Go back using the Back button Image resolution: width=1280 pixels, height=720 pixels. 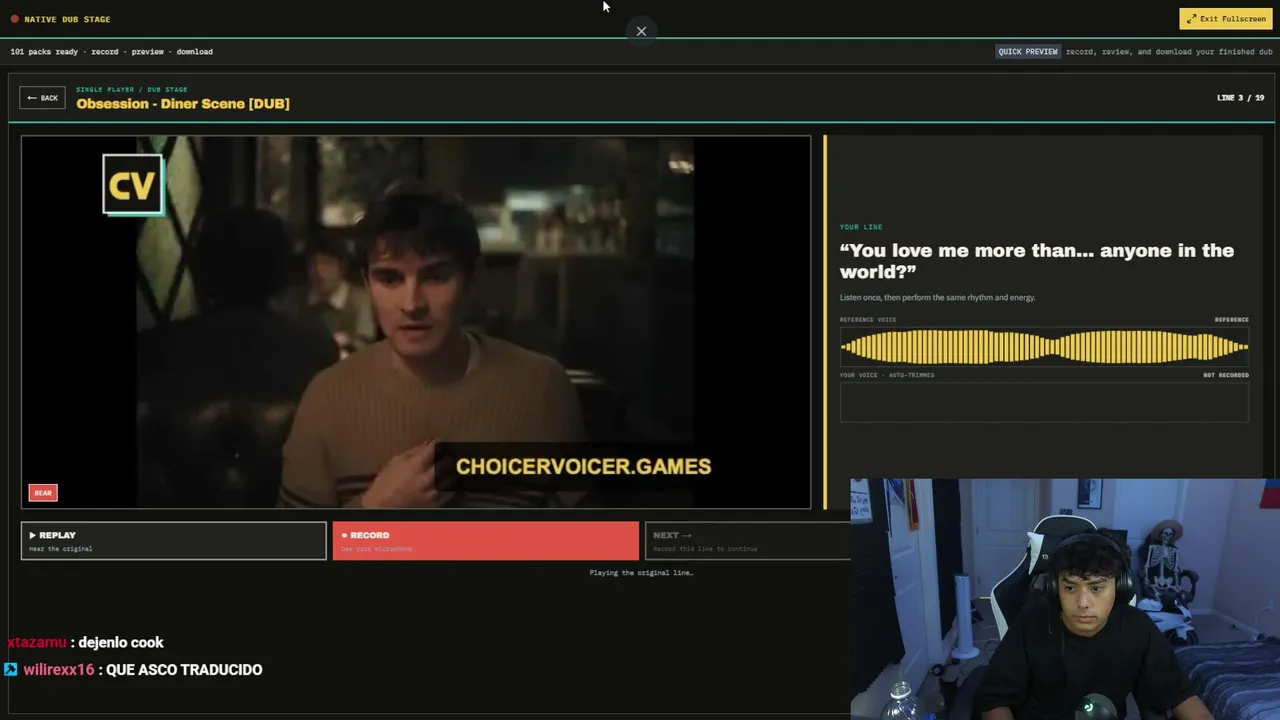pyautogui.click(x=42, y=98)
